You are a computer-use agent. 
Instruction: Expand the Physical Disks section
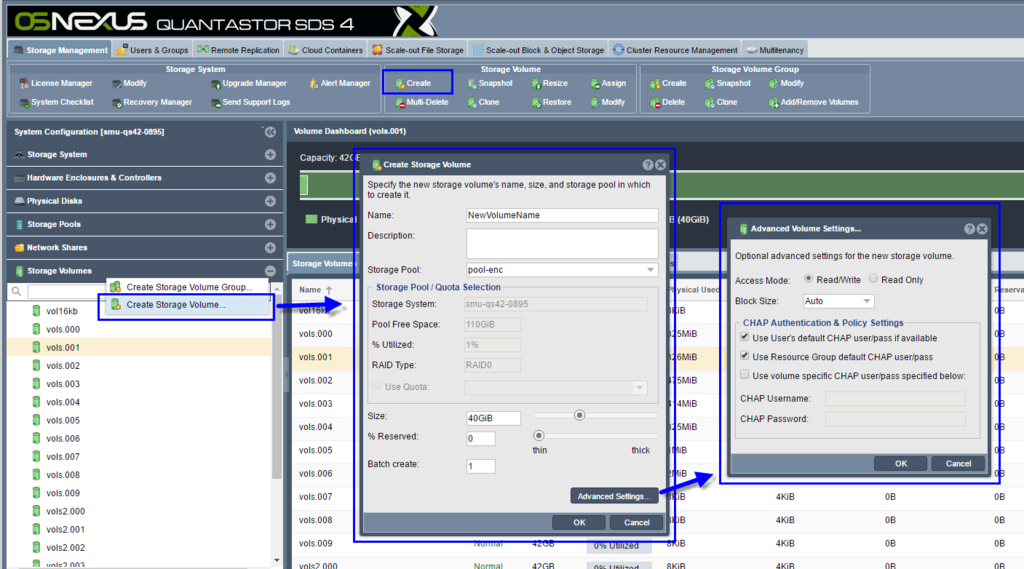[x=270, y=201]
